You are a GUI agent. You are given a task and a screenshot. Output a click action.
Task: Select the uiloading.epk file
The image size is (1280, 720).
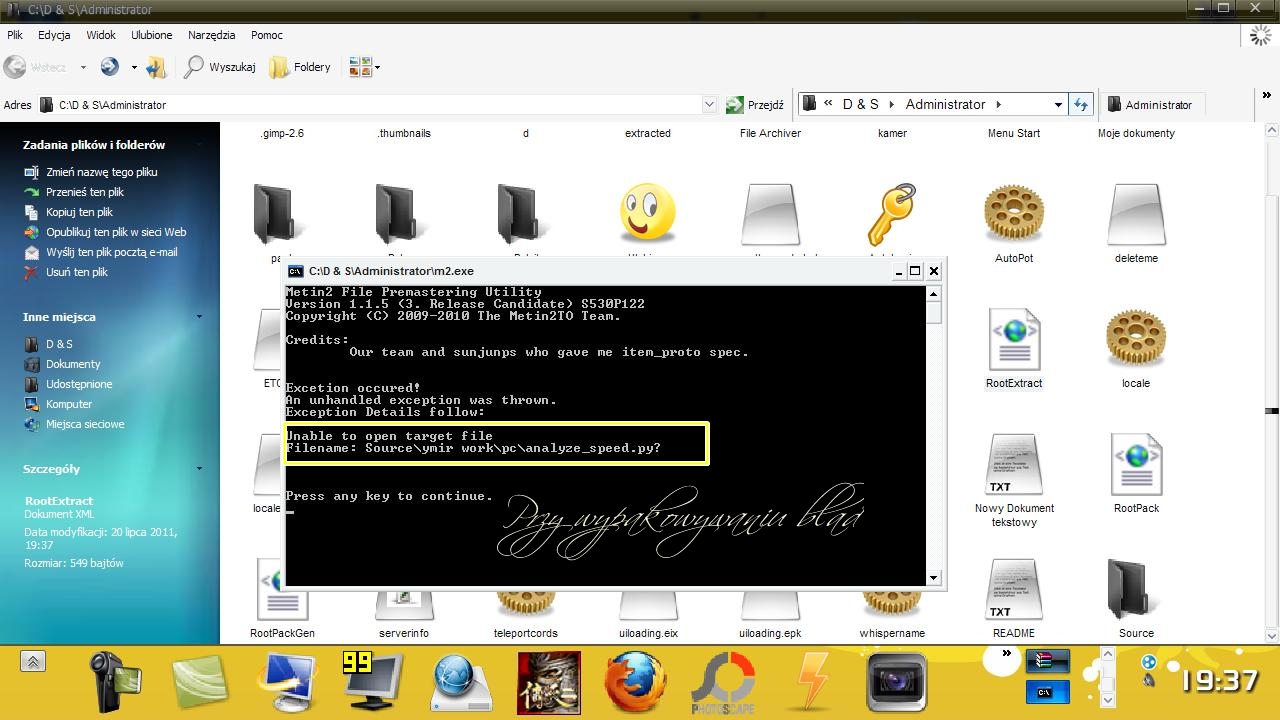[770, 604]
